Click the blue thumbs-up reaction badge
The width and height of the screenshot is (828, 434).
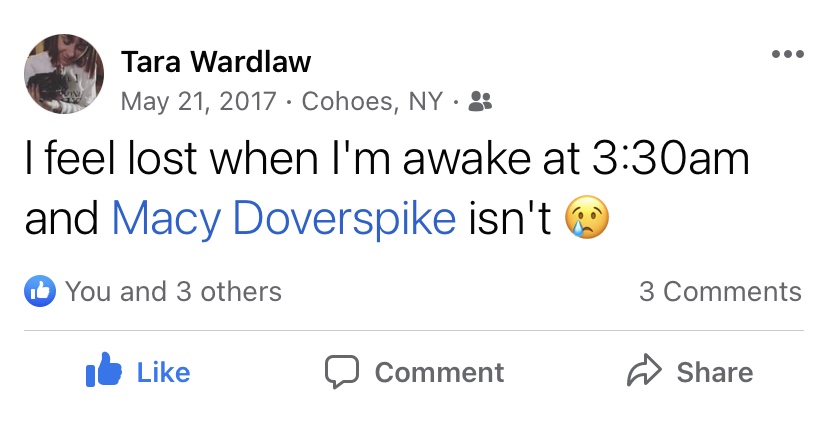pos(38,291)
